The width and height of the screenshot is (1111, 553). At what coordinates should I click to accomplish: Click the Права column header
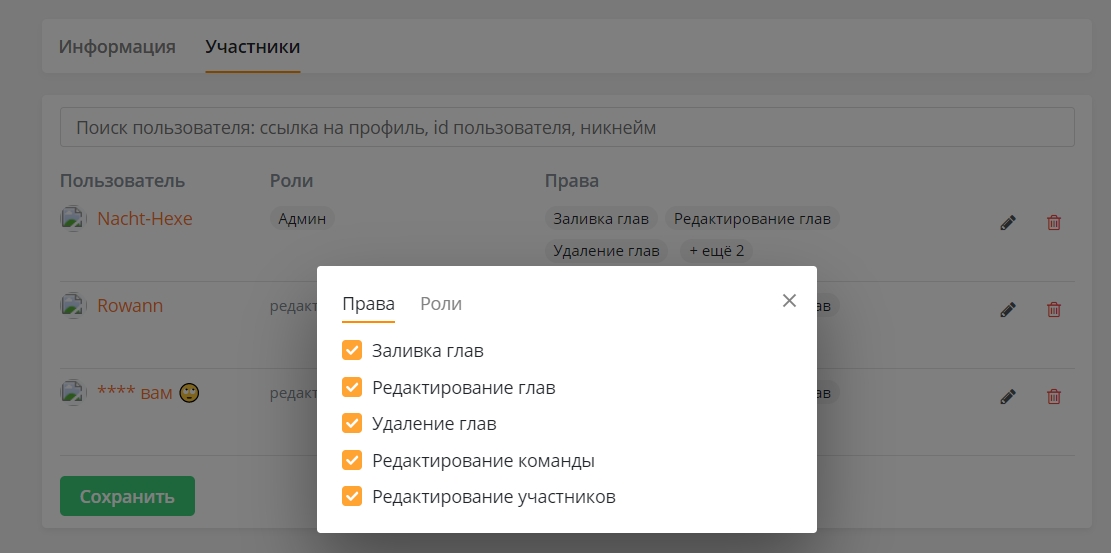pos(572,181)
